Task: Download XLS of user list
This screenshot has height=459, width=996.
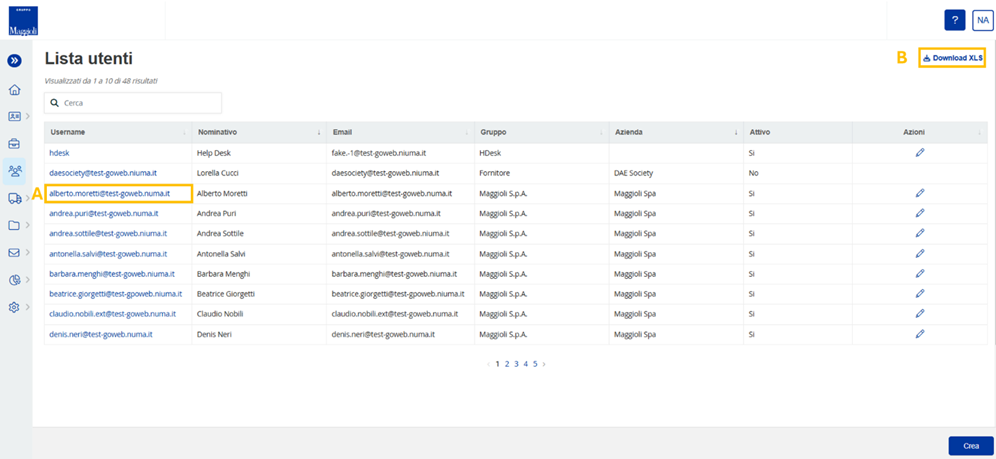Action: click(953, 58)
